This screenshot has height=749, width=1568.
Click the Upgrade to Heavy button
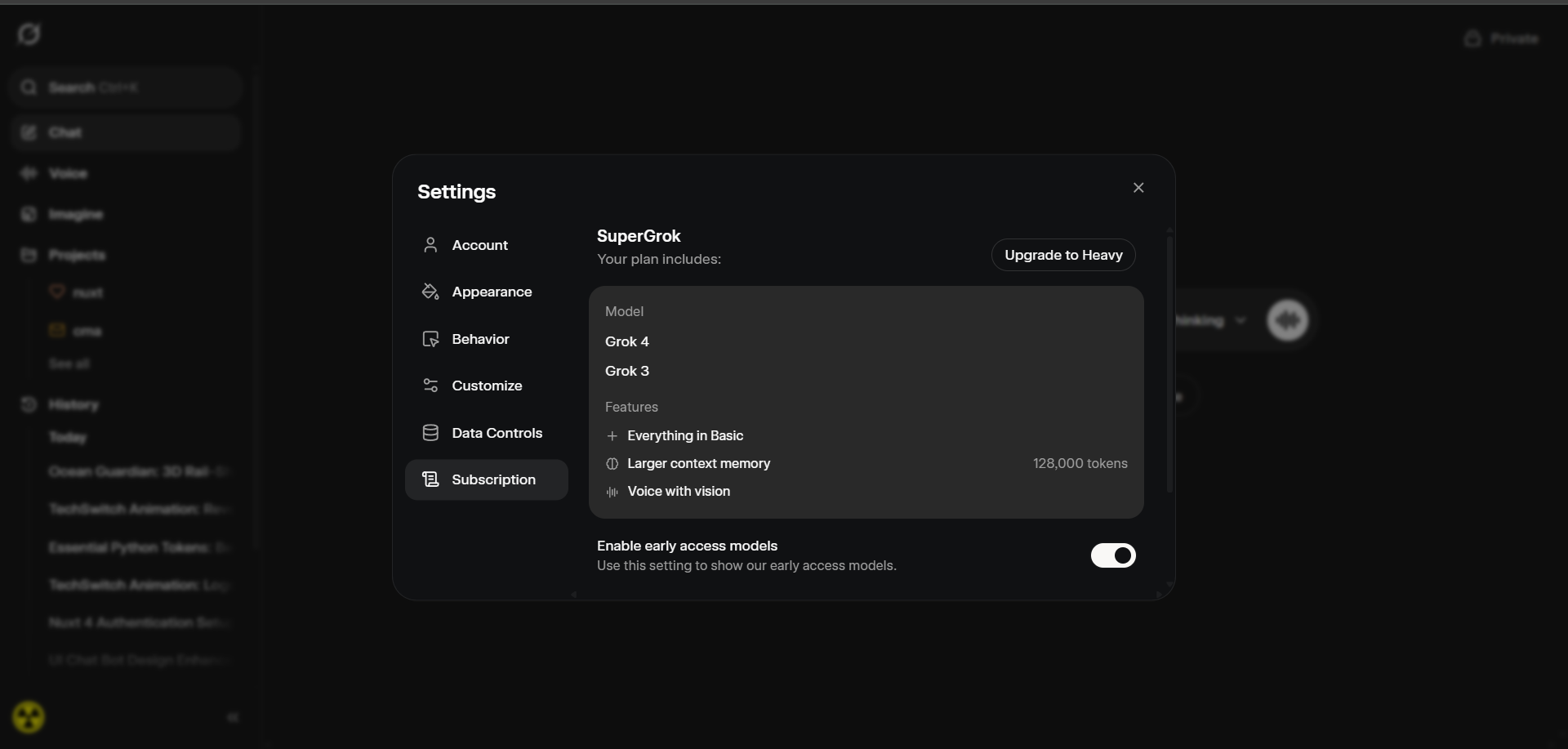(1063, 255)
